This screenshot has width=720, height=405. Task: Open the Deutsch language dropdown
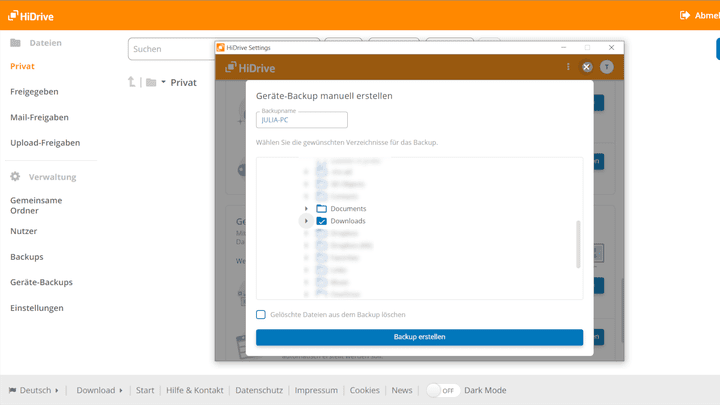pos(34,390)
